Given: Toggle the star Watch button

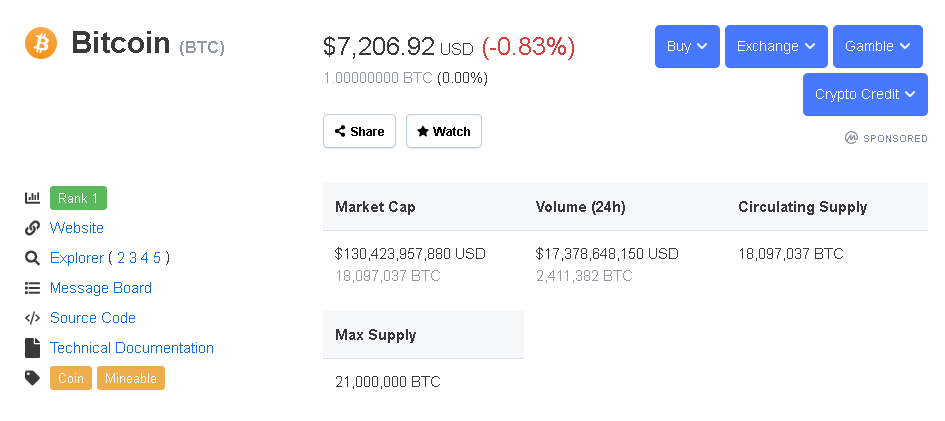Looking at the screenshot, I should [444, 131].
